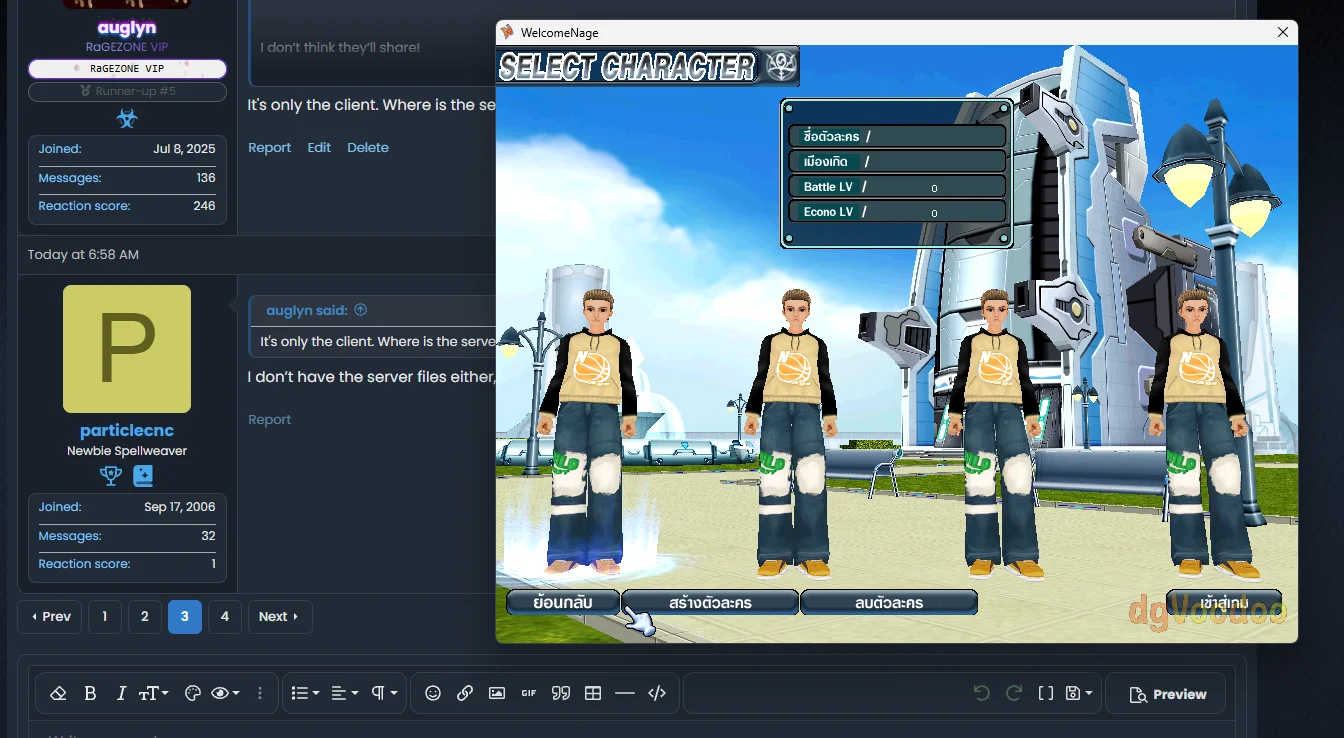Undo the last editor action

pyautogui.click(x=981, y=693)
